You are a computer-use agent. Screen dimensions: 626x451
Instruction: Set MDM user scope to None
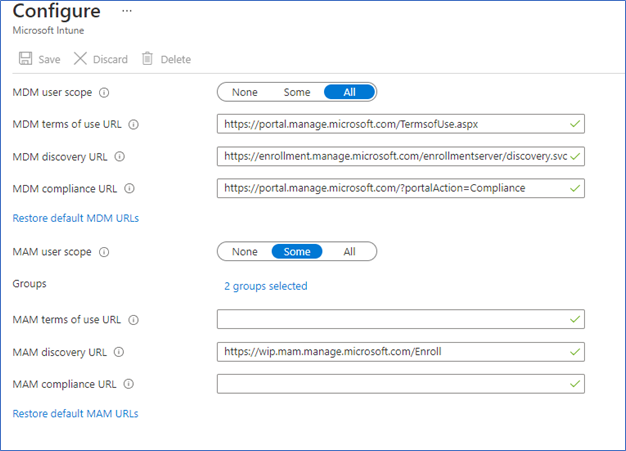point(245,92)
